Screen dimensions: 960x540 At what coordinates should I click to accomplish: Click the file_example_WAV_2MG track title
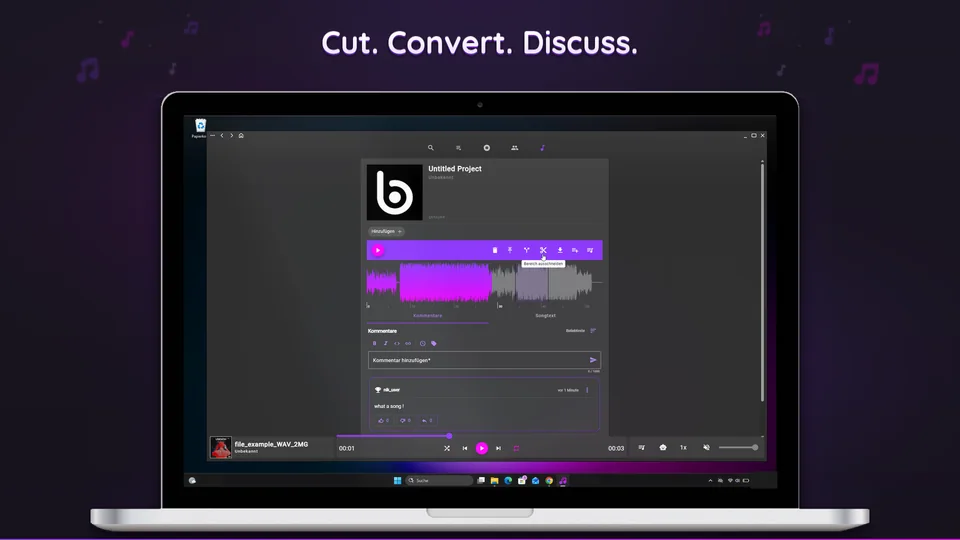271,444
